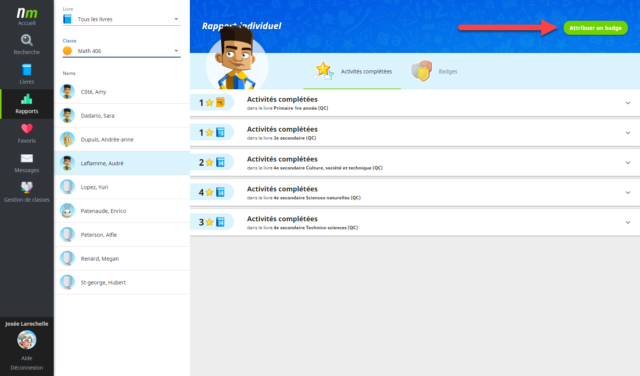Select student Renard, Megan
Screen dimensions: 640x376
tap(122, 258)
